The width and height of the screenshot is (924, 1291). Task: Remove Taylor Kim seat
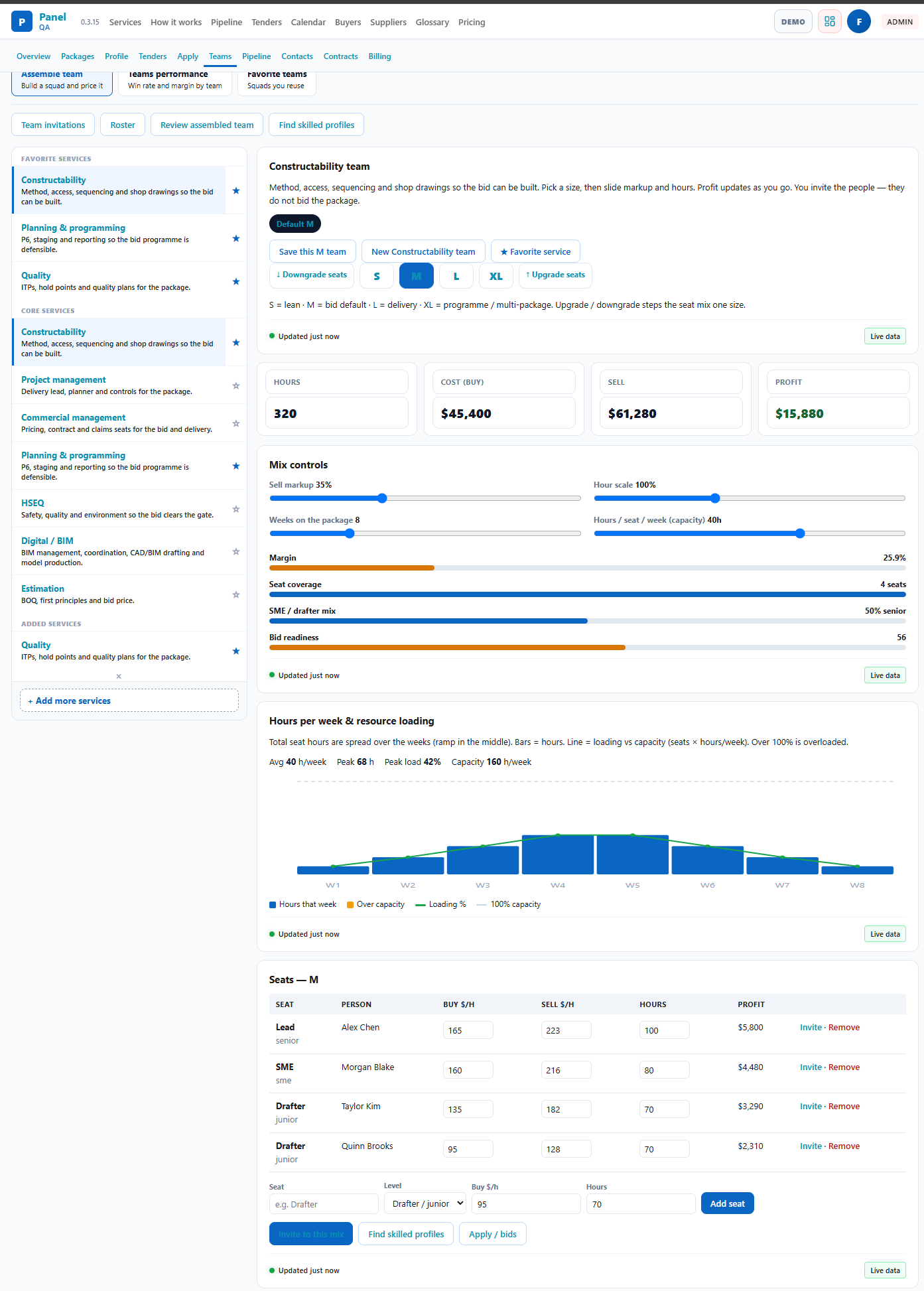pos(844,1106)
